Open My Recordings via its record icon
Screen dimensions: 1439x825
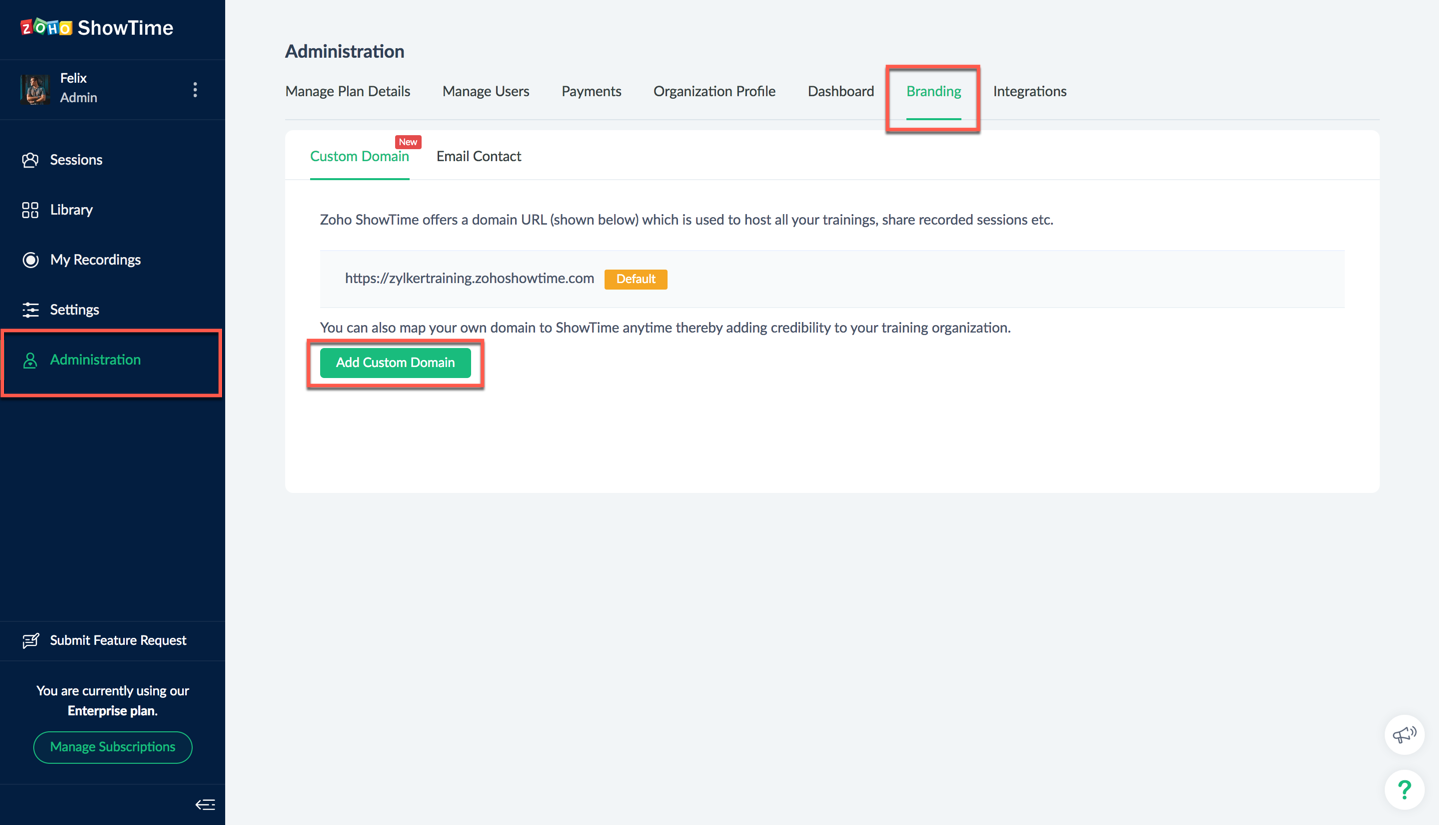click(x=30, y=260)
